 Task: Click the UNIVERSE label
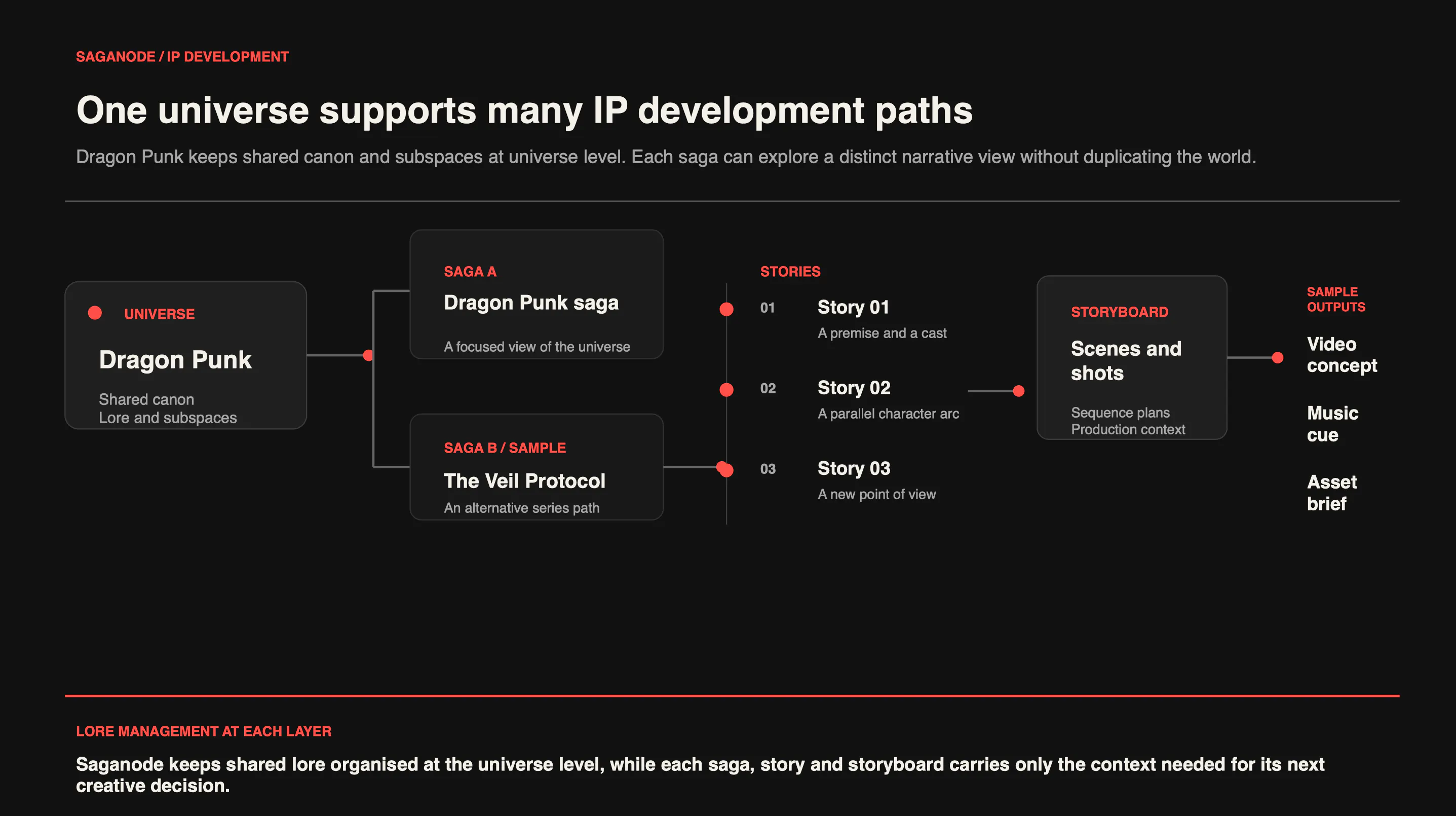point(160,314)
